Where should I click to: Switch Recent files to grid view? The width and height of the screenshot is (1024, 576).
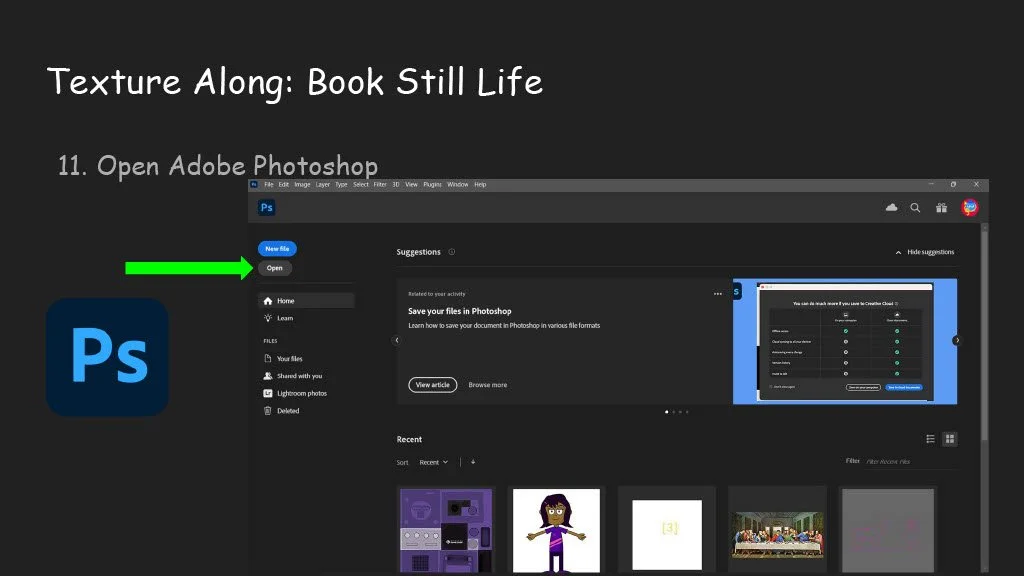click(x=950, y=439)
